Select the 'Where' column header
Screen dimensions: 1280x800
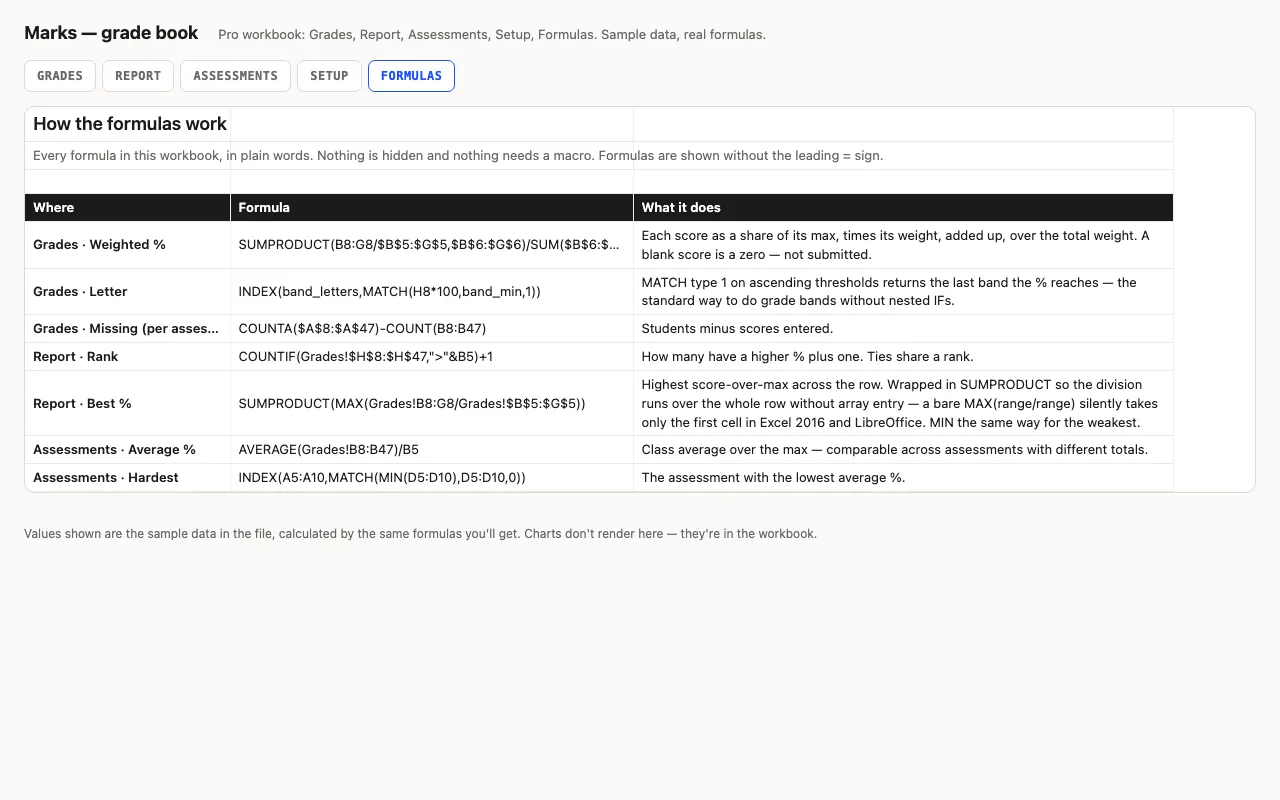(x=128, y=207)
